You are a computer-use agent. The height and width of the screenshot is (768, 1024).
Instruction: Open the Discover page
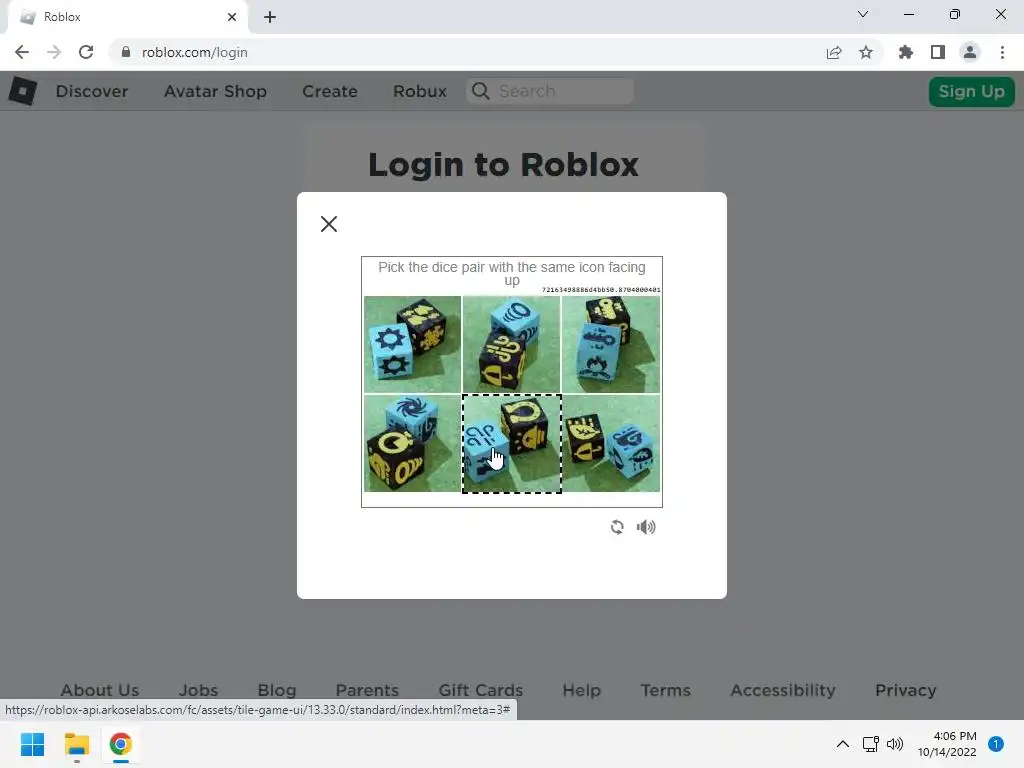pos(92,91)
